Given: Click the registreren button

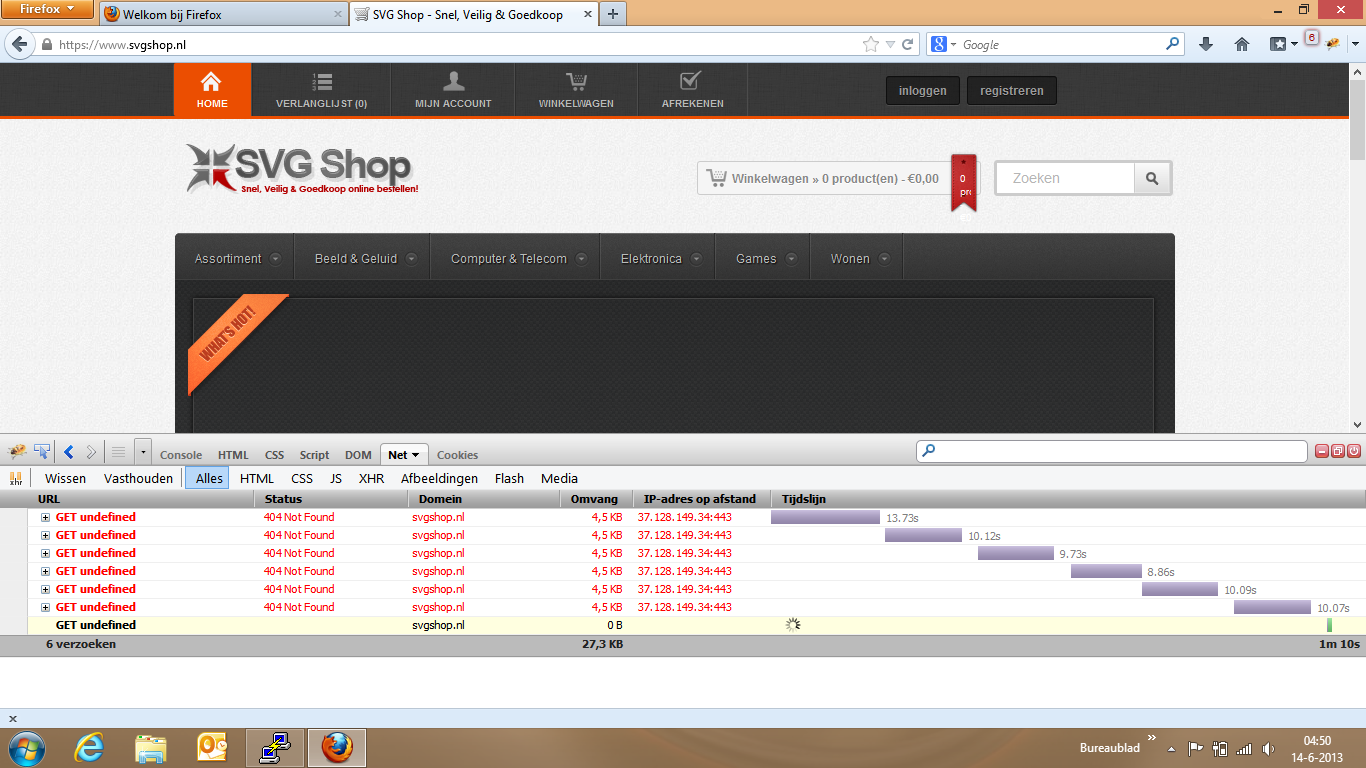Looking at the screenshot, I should 1011,90.
